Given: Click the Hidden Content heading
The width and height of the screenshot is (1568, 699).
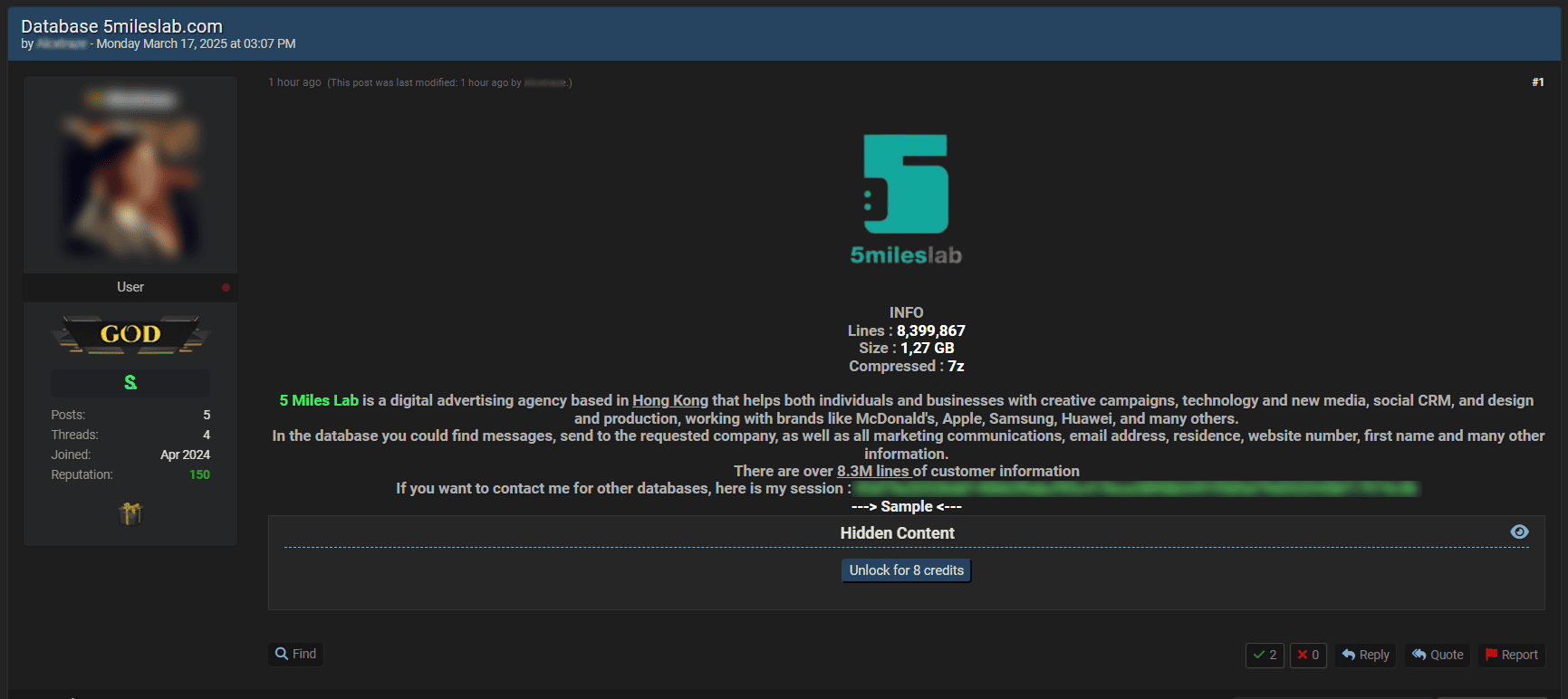Looking at the screenshot, I should [897, 533].
